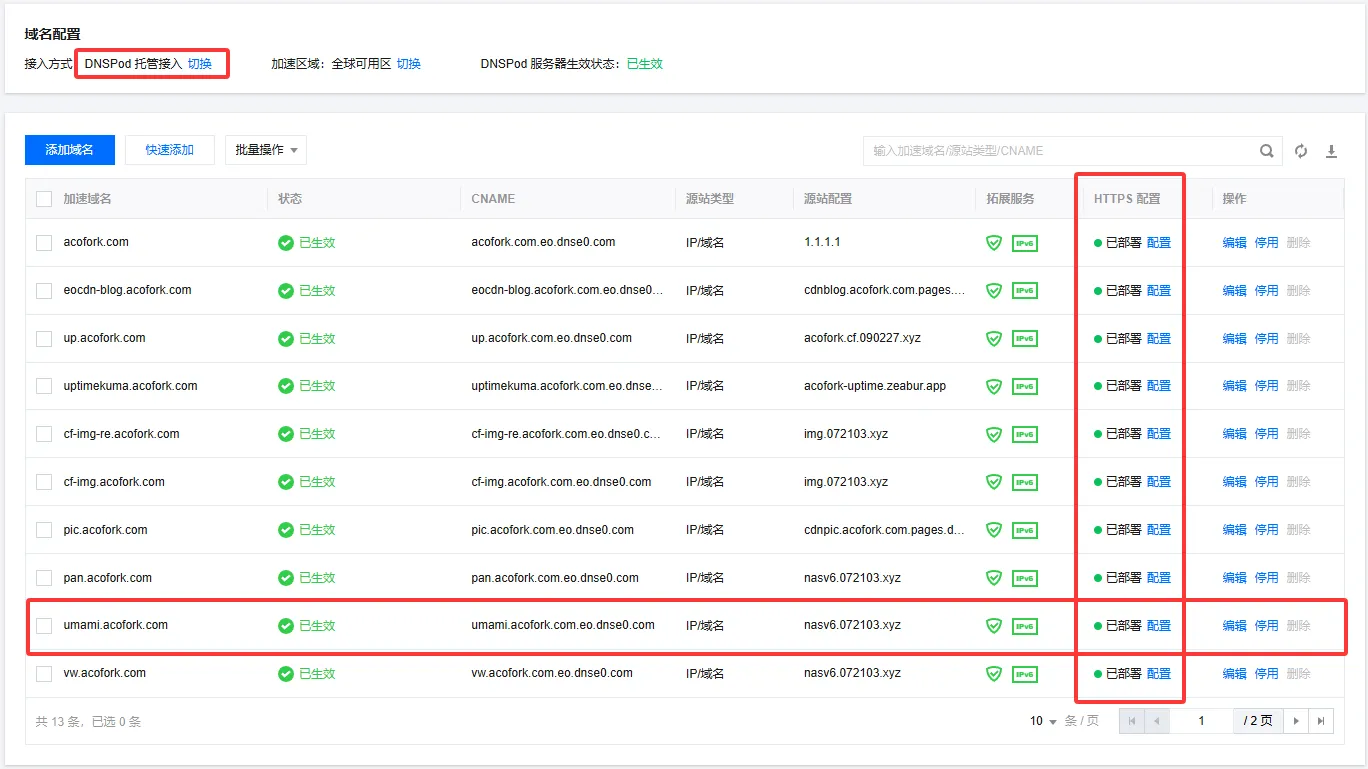Click 配置 in pic.acofork.com HTTPS column
This screenshot has height=769, width=1368.
1158,530
